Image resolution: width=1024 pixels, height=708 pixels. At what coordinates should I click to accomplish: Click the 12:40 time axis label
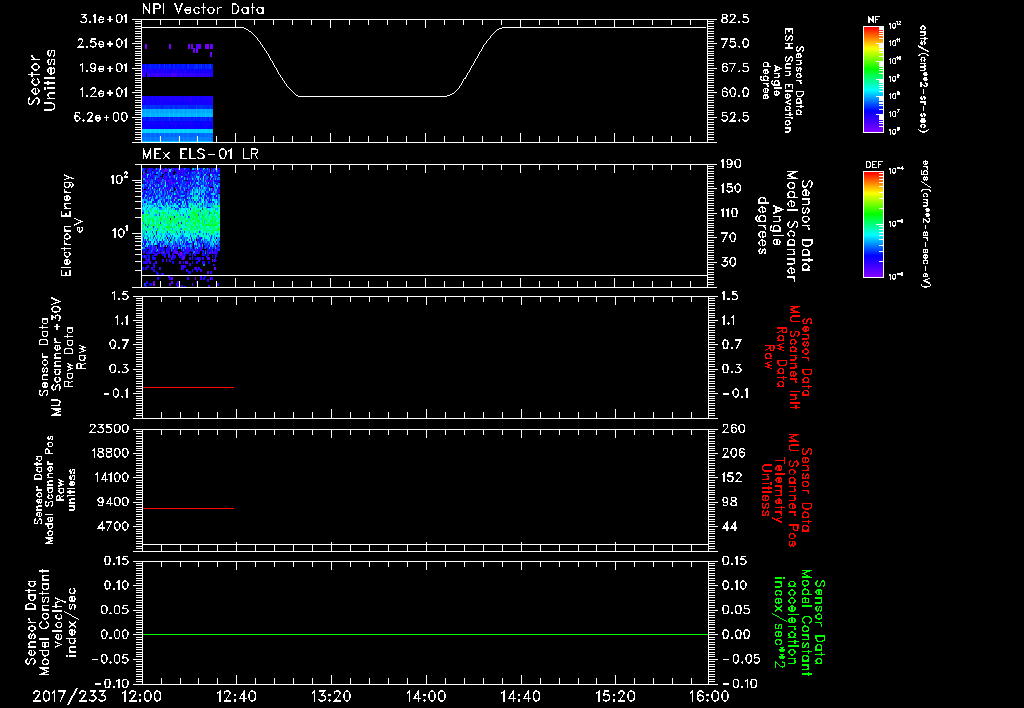click(236, 696)
